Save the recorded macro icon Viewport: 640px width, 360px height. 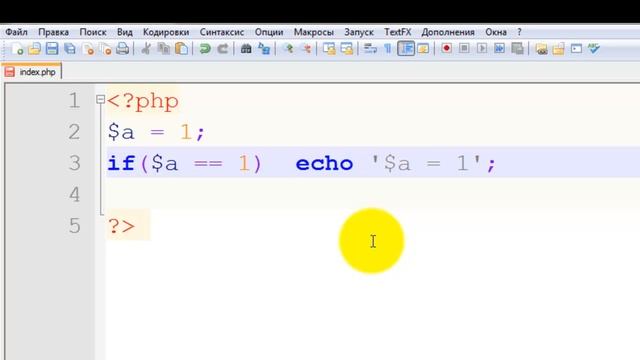pyautogui.click(x=517, y=49)
